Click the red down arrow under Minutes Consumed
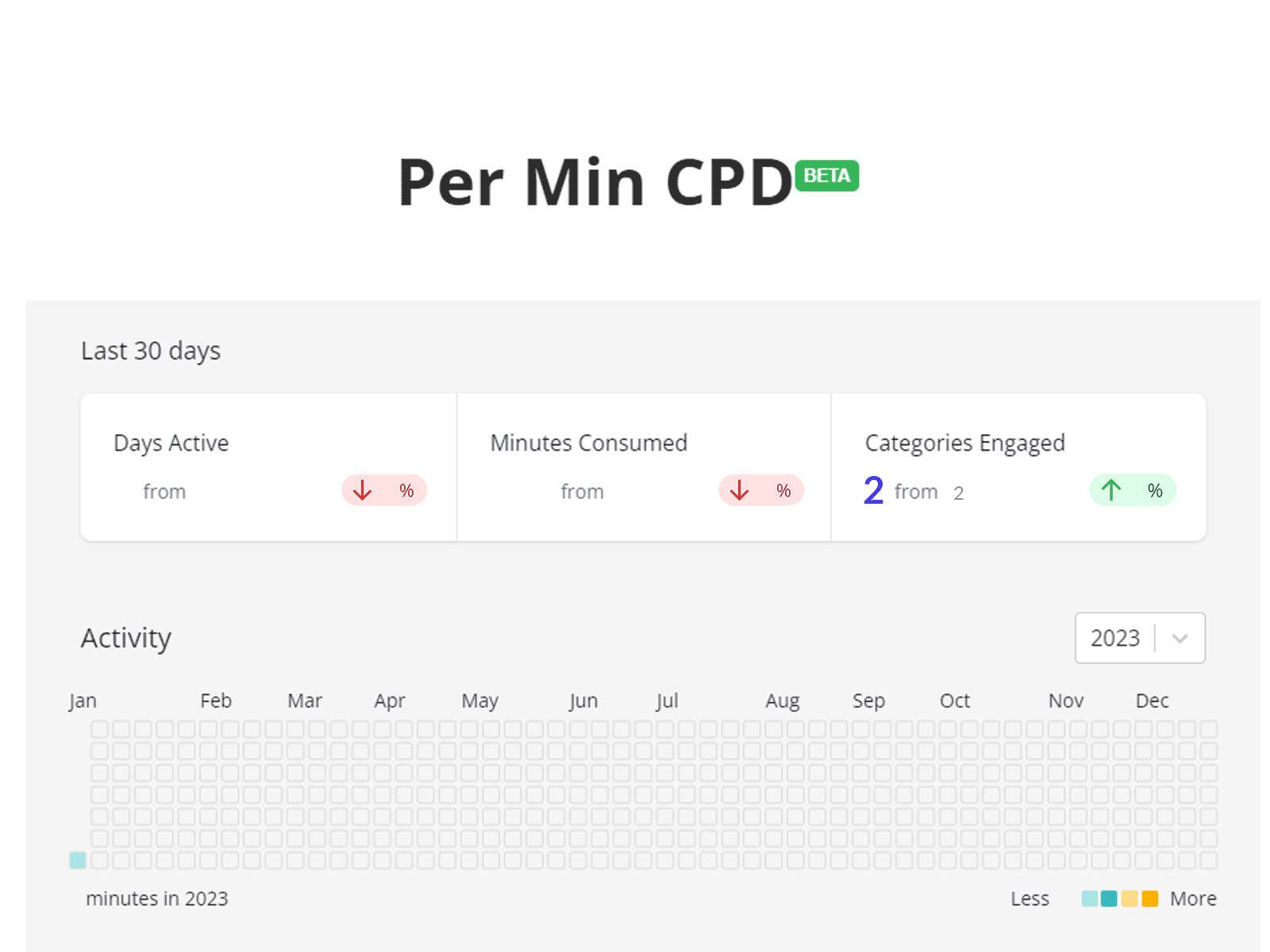This screenshot has height=952, width=1270. click(739, 490)
